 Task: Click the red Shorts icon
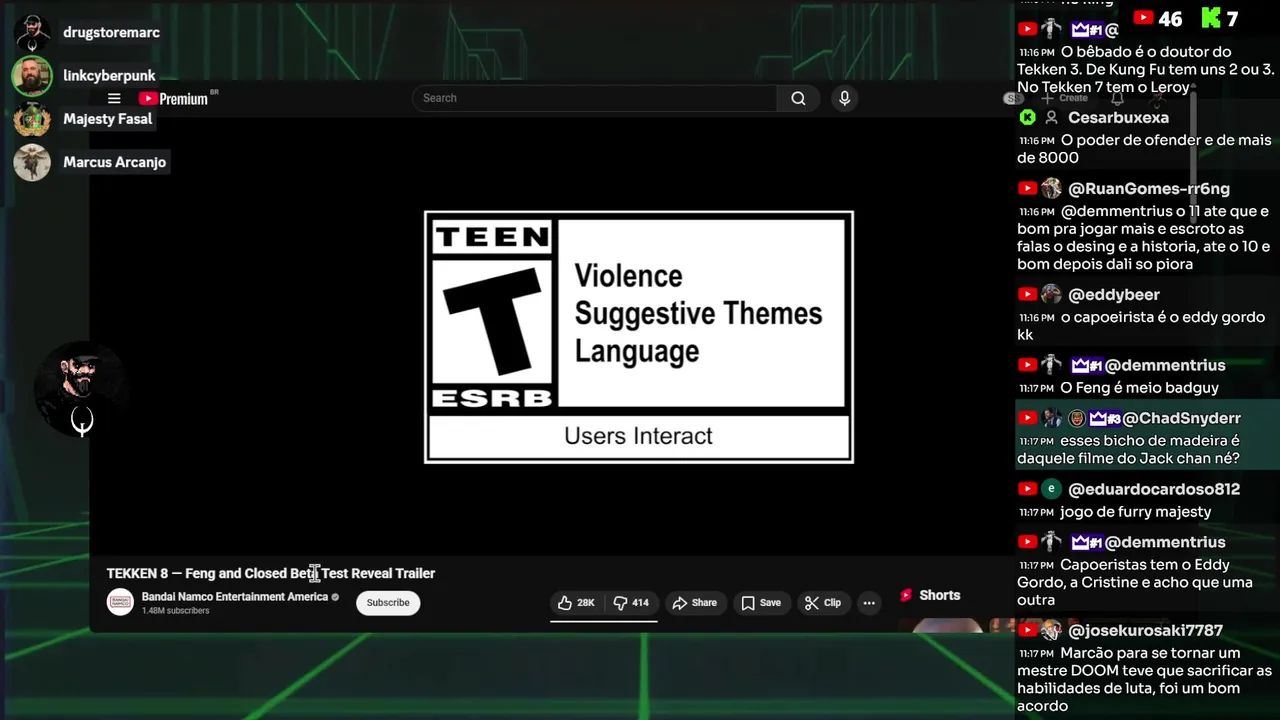[x=906, y=595]
